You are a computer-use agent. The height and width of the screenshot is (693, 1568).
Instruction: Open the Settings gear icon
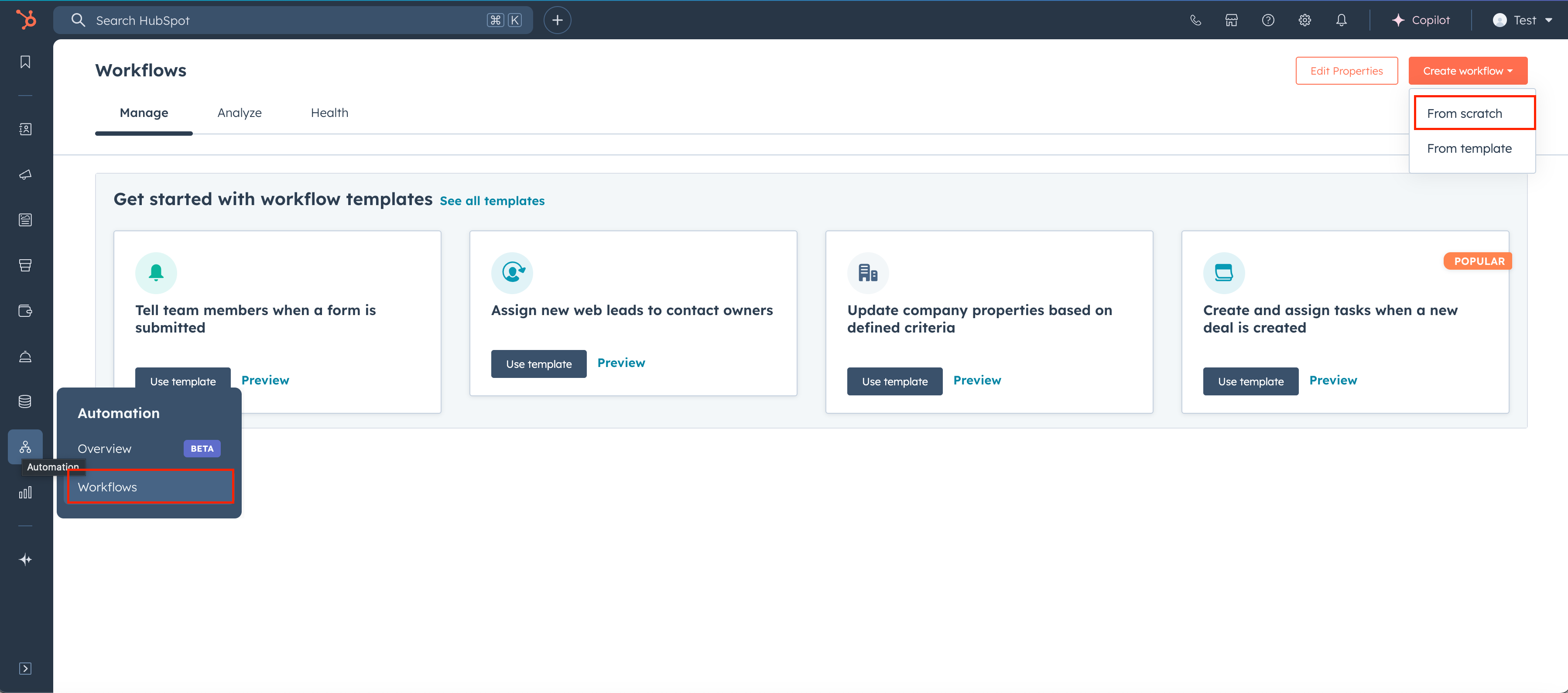click(1304, 20)
